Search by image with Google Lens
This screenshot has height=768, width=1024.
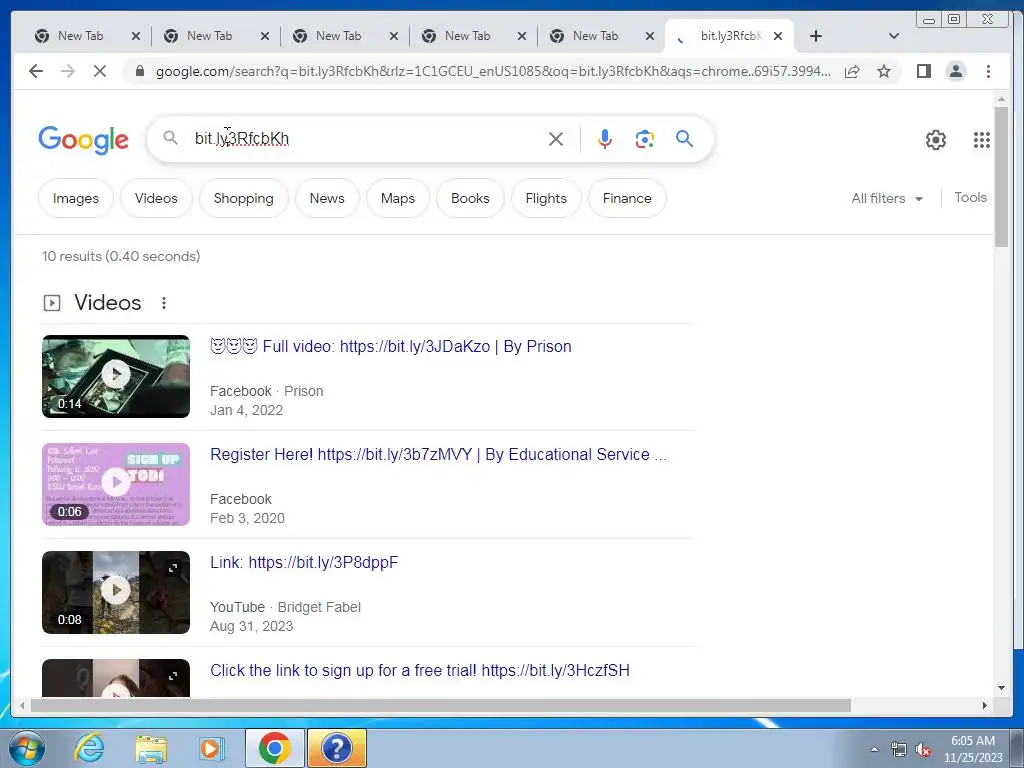point(645,138)
